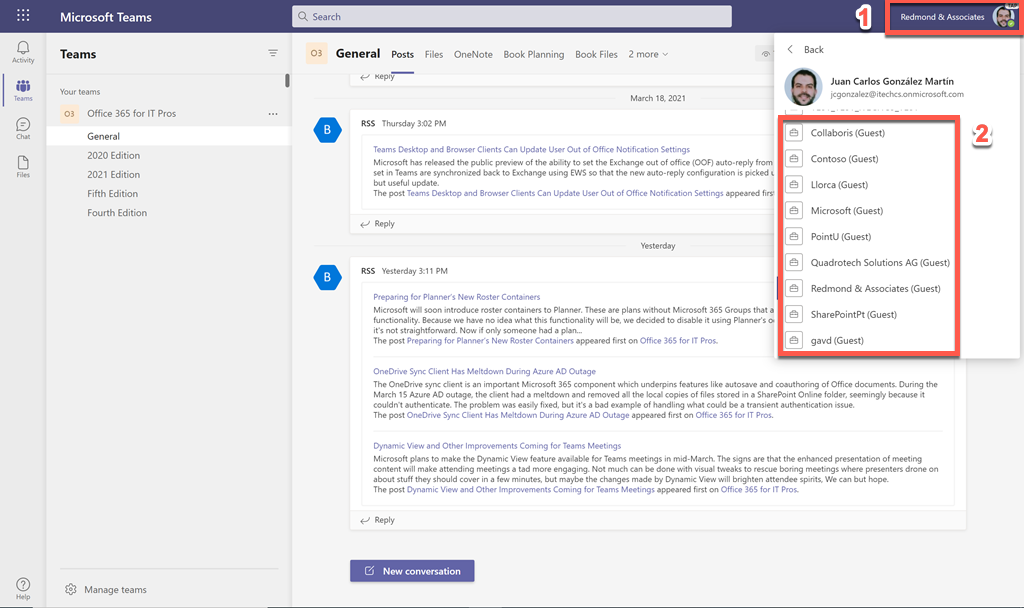
Task: Click the briefcase icon beside SharePointPt (Guest)
Action: coord(793,314)
